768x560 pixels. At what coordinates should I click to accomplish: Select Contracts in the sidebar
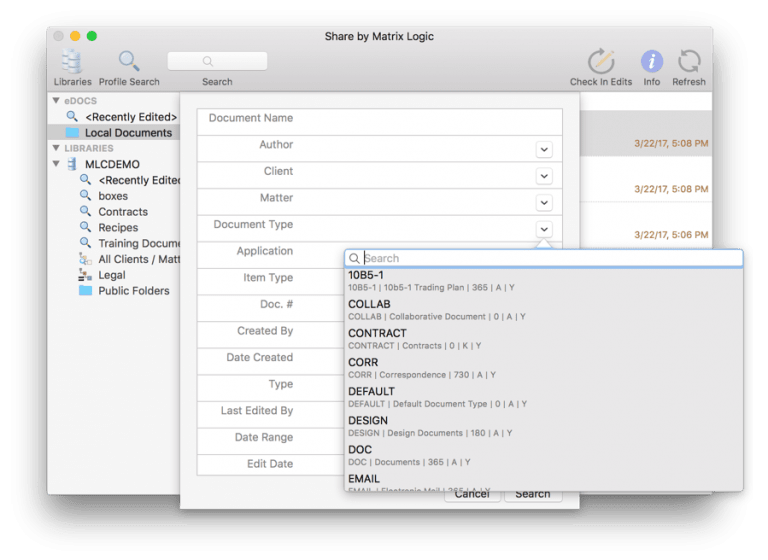[x=123, y=212]
